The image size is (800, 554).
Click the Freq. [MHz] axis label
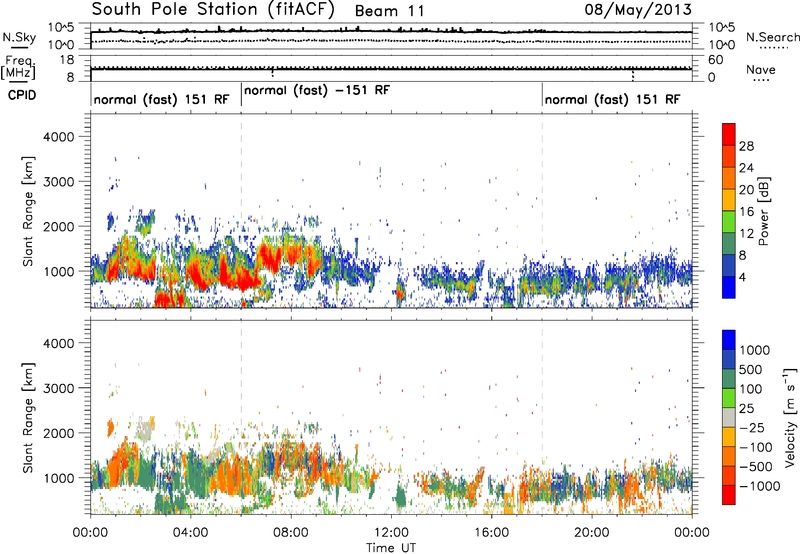pyautogui.click(x=18, y=68)
